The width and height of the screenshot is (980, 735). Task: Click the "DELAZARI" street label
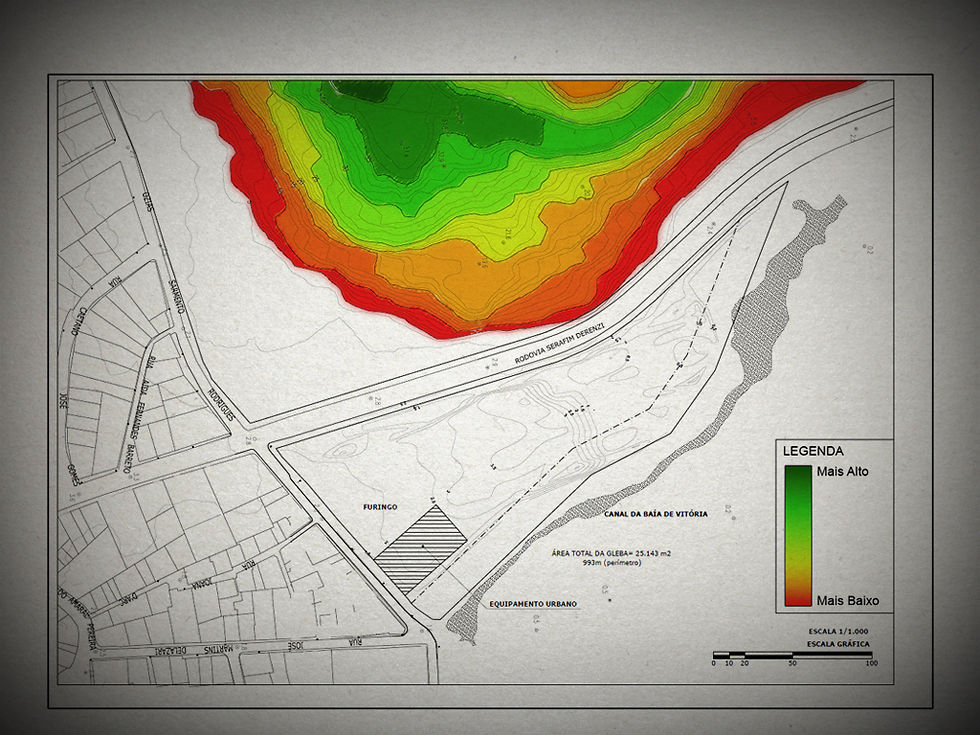pos(171,650)
